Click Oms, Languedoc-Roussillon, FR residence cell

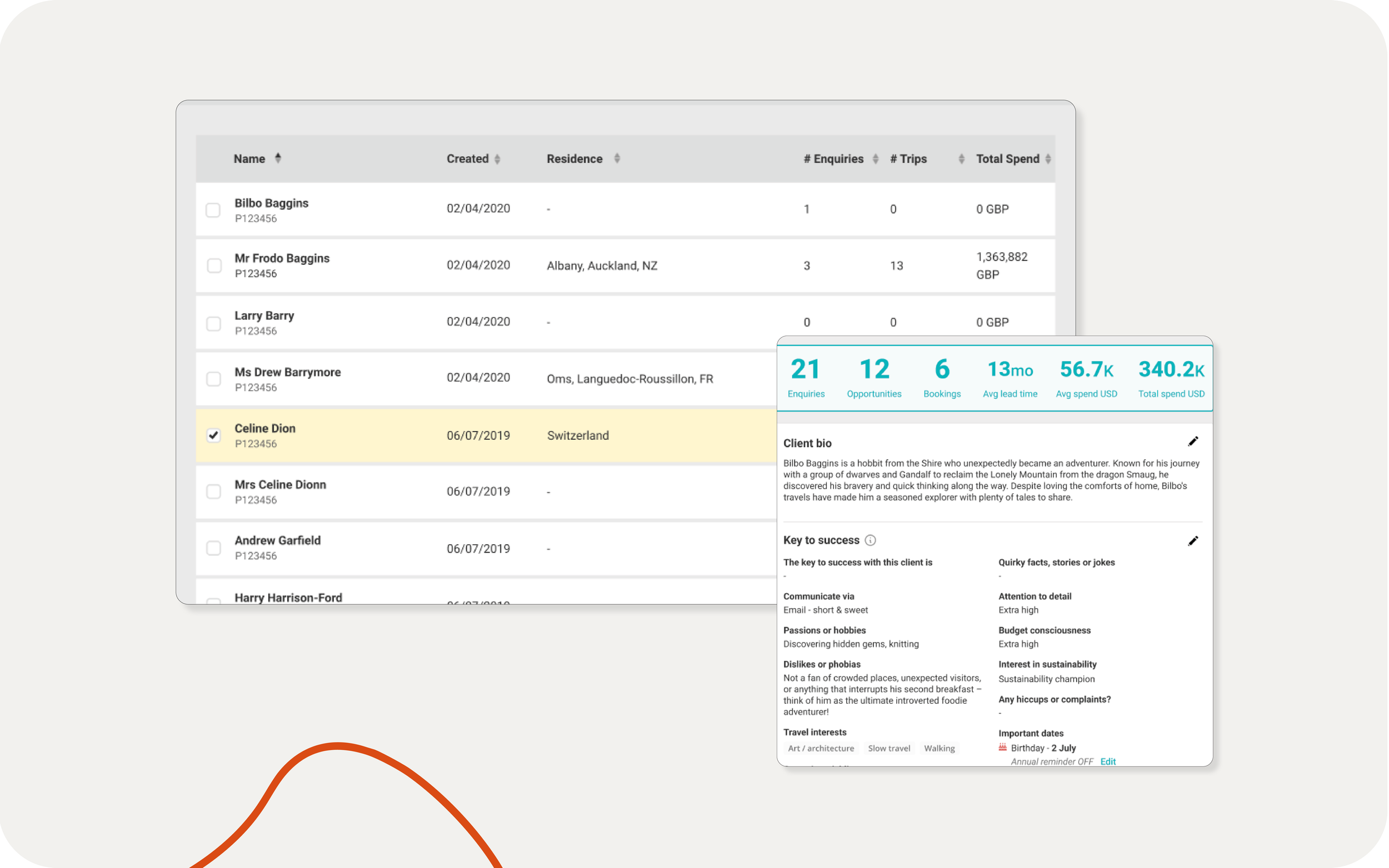coord(631,379)
